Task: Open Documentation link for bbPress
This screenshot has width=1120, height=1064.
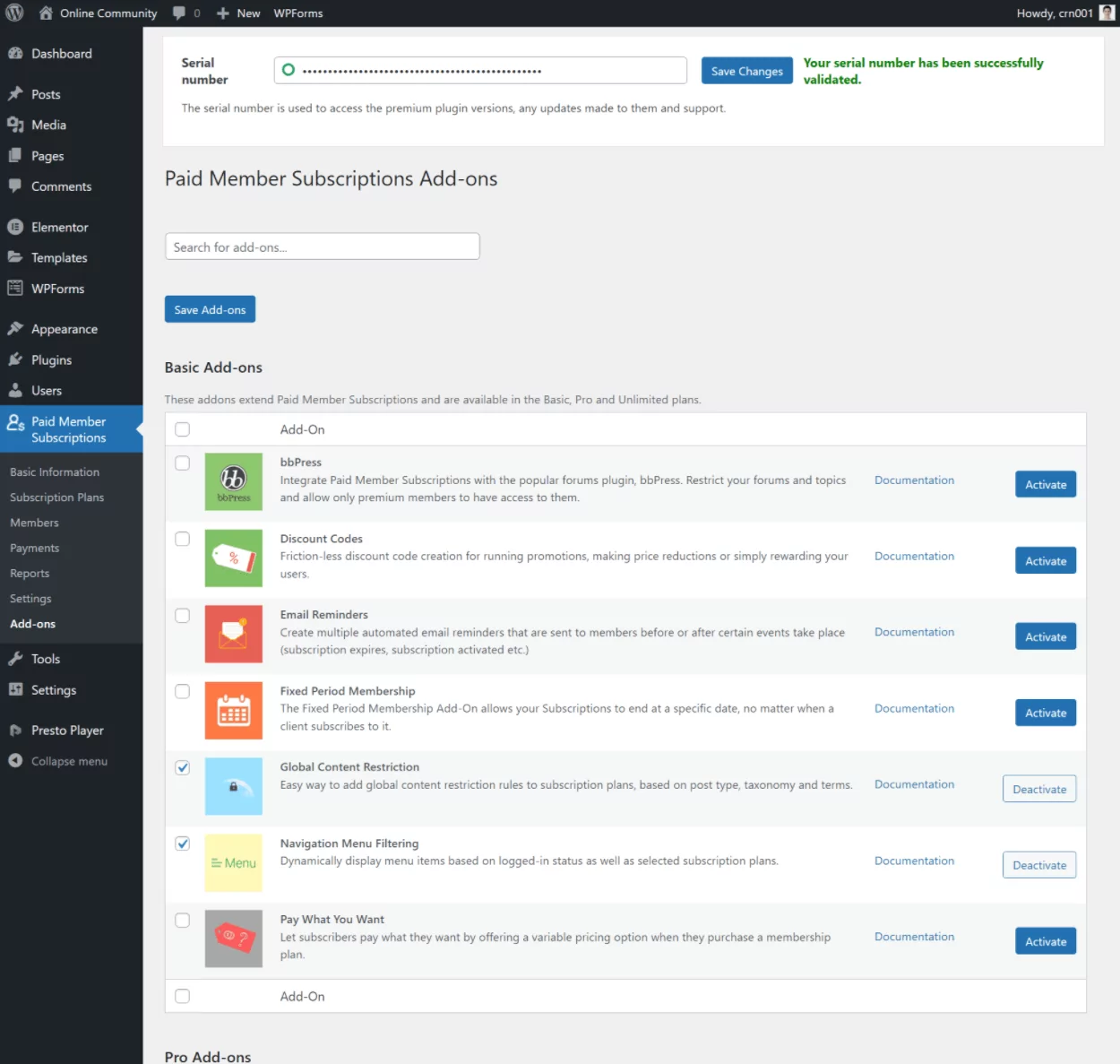Action: [x=914, y=480]
